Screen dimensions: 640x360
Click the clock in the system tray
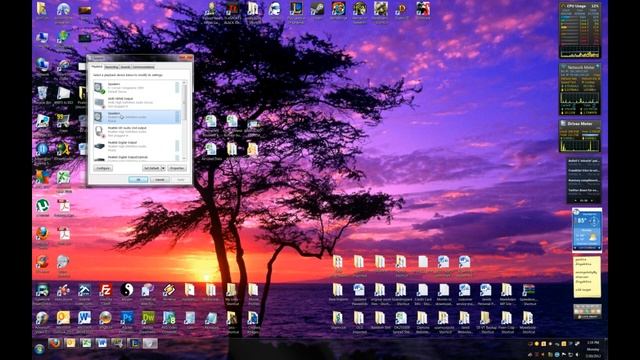click(x=593, y=349)
